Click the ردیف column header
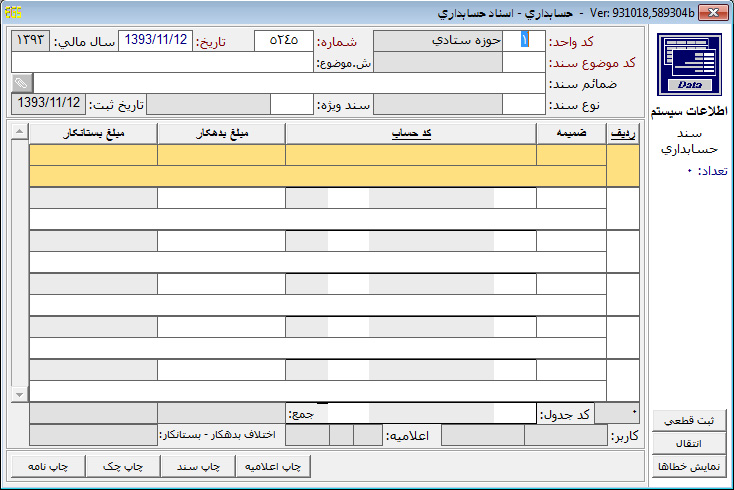Viewport: 734px width, 490px height. [x=623, y=133]
